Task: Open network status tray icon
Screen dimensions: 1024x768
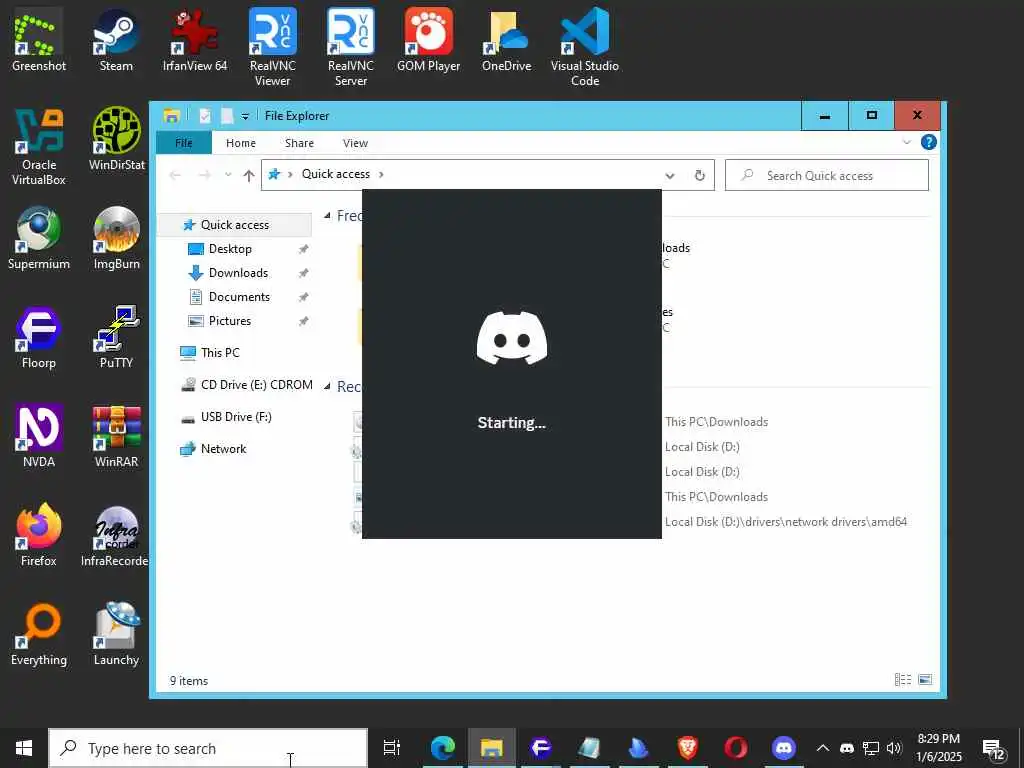Action: pyautogui.click(x=871, y=748)
